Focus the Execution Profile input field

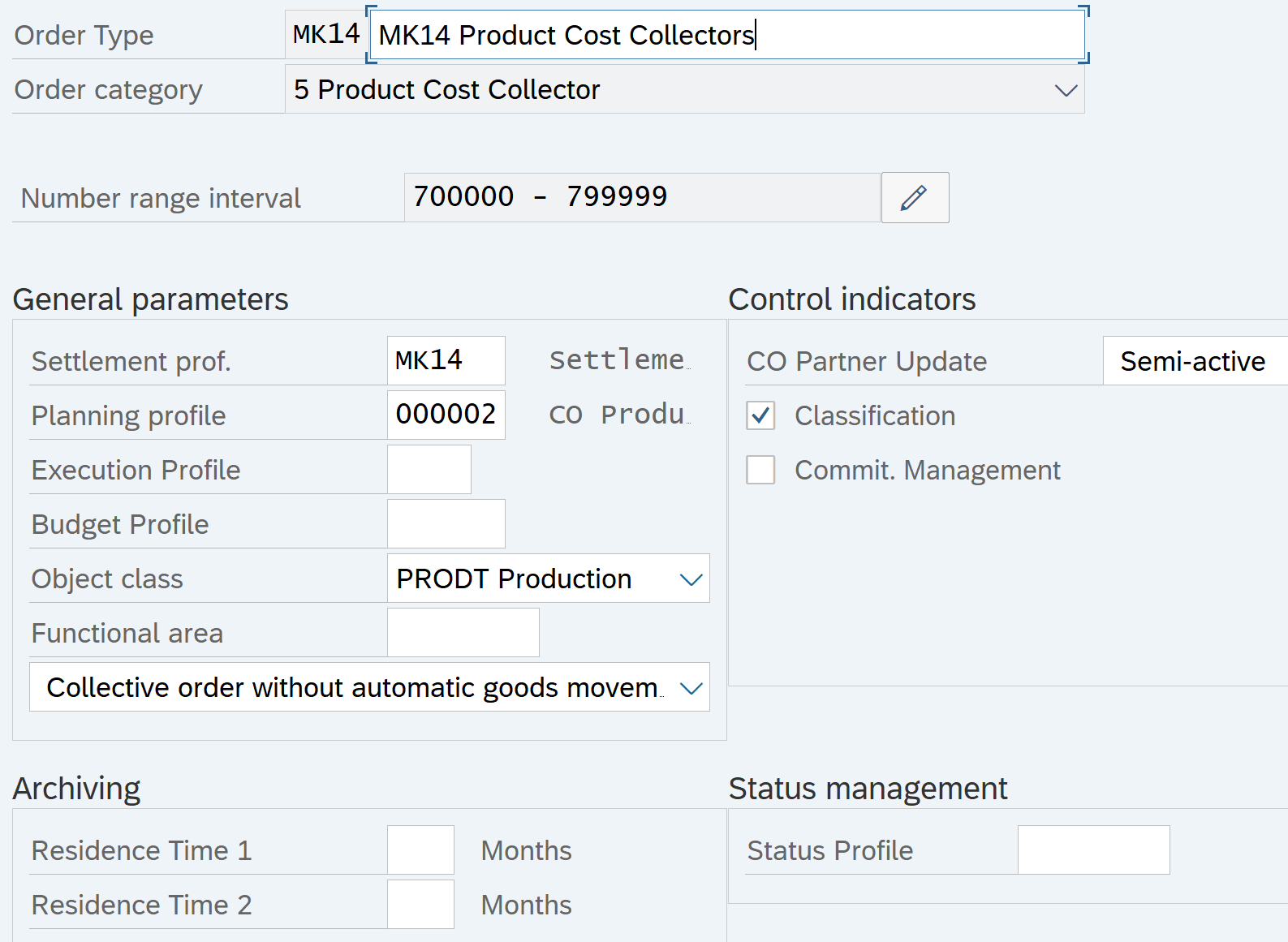pyautogui.click(x=429, y=470)
